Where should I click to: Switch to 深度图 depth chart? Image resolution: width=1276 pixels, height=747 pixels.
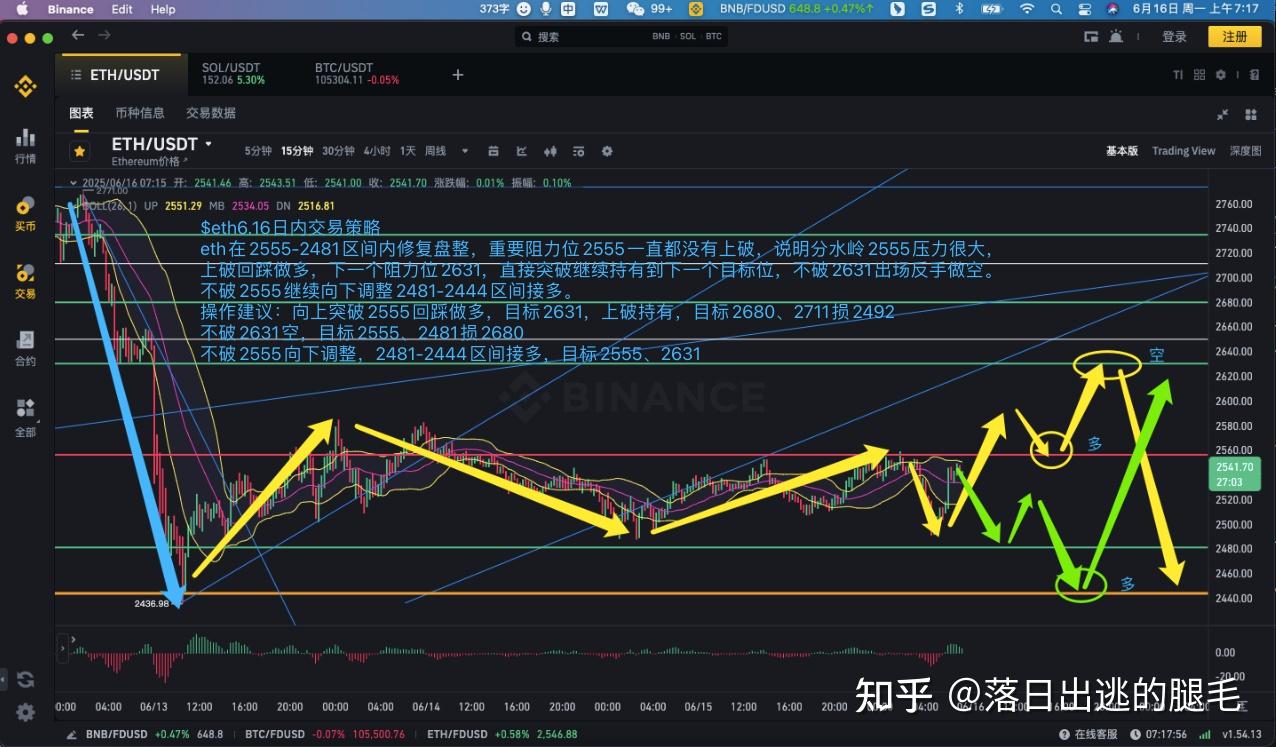(1245, 151)
